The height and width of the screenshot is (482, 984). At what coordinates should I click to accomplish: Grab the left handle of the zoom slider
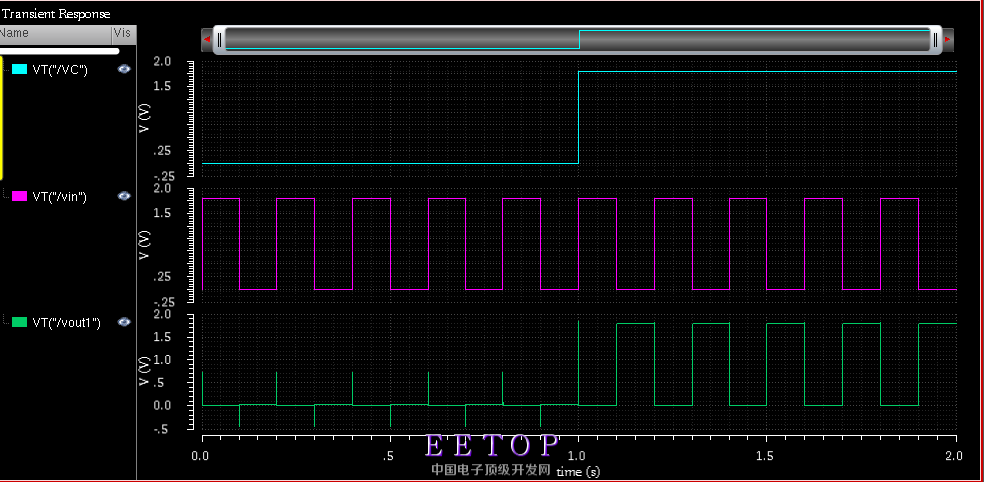click(x=220, y=40)
